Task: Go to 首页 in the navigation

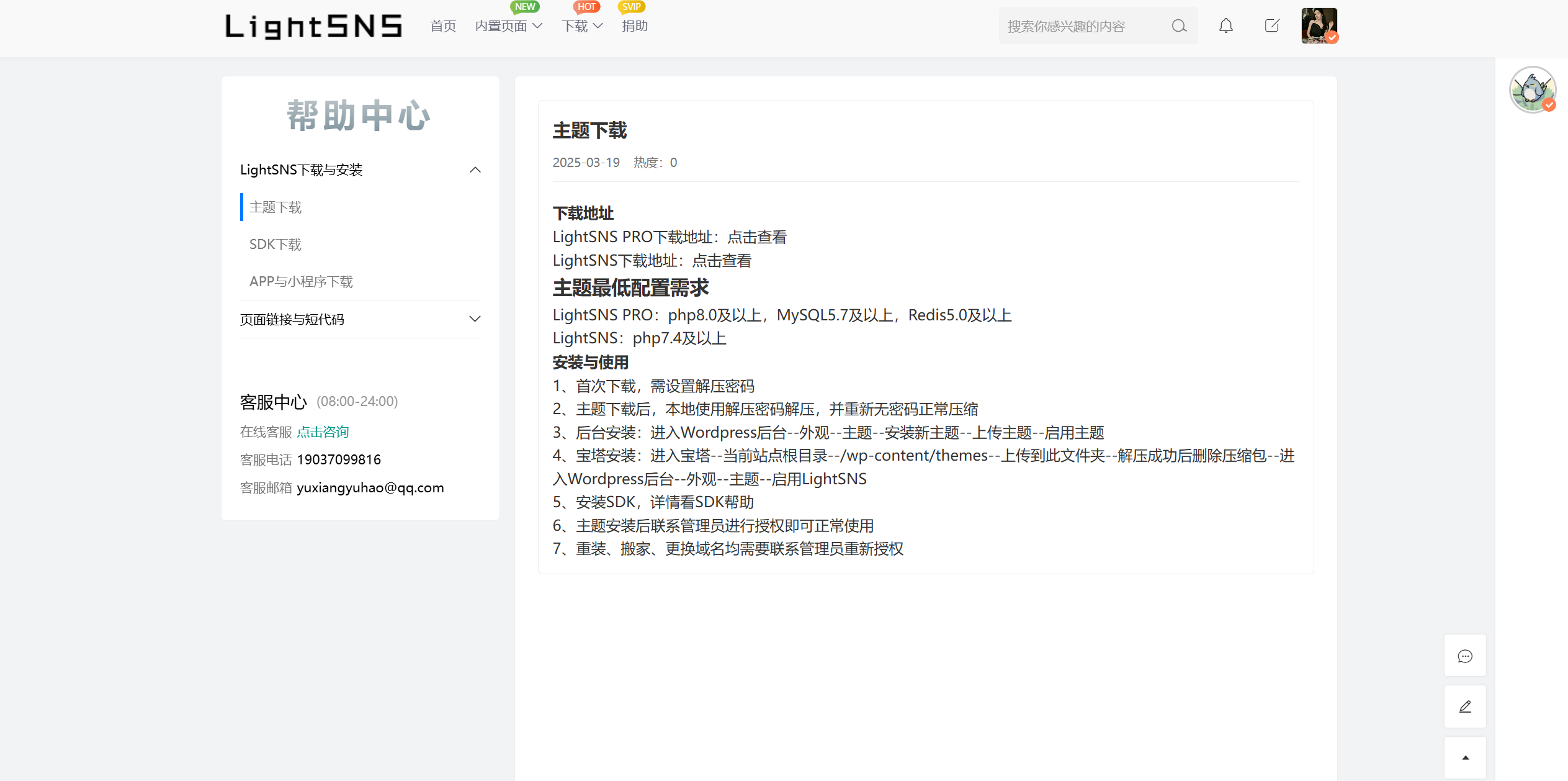Action: tap(443, 26)
